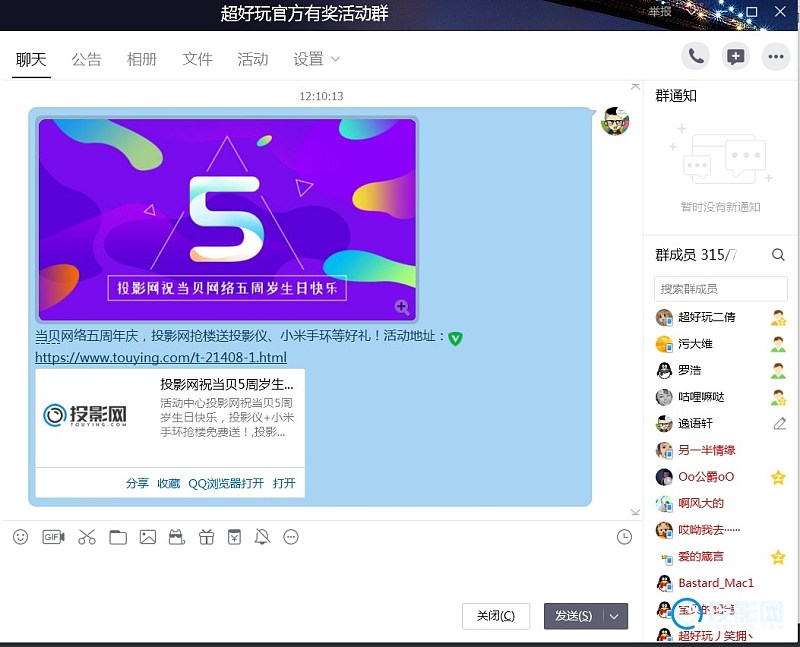This screenshot has width=800, height=647.
Task: Click the 群通知 panel heading
Action: [676, 95]
